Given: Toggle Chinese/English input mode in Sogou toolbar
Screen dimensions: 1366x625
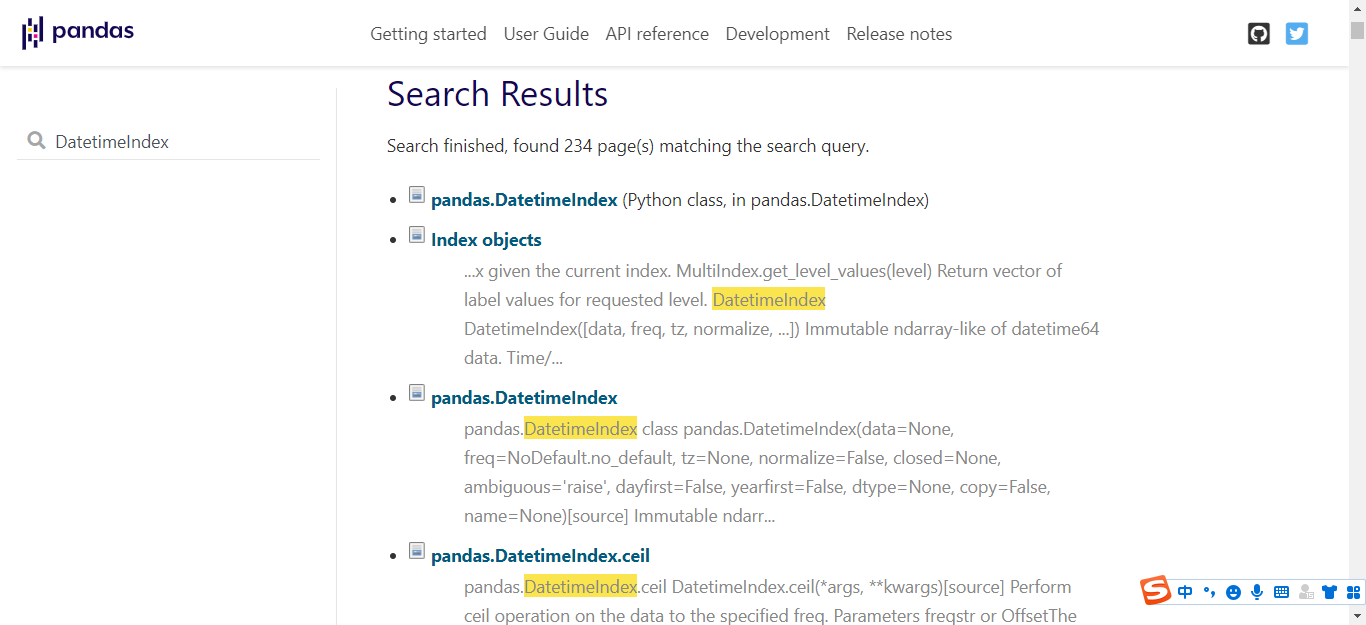Looking at the screenshot, I should tap(1184, 591).
